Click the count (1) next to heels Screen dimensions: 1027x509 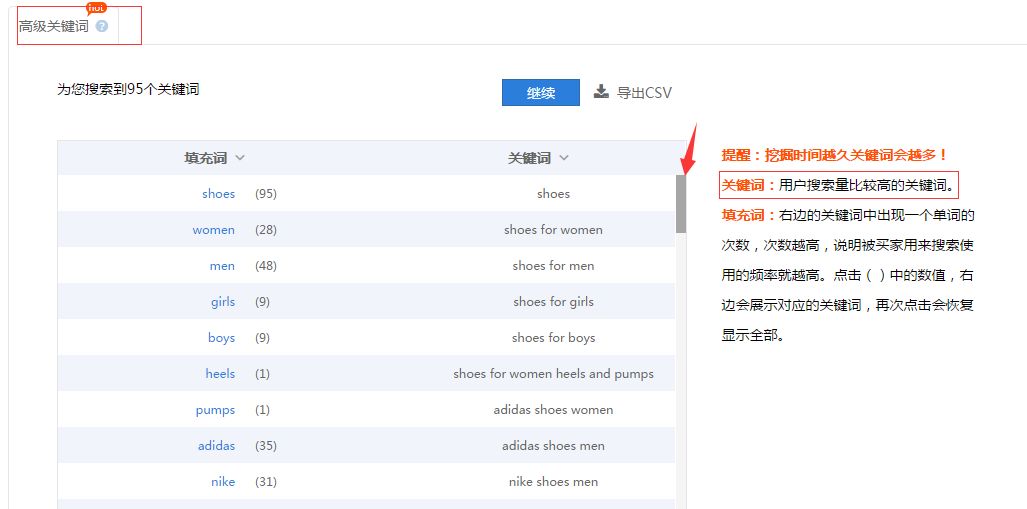pos(263,374)
